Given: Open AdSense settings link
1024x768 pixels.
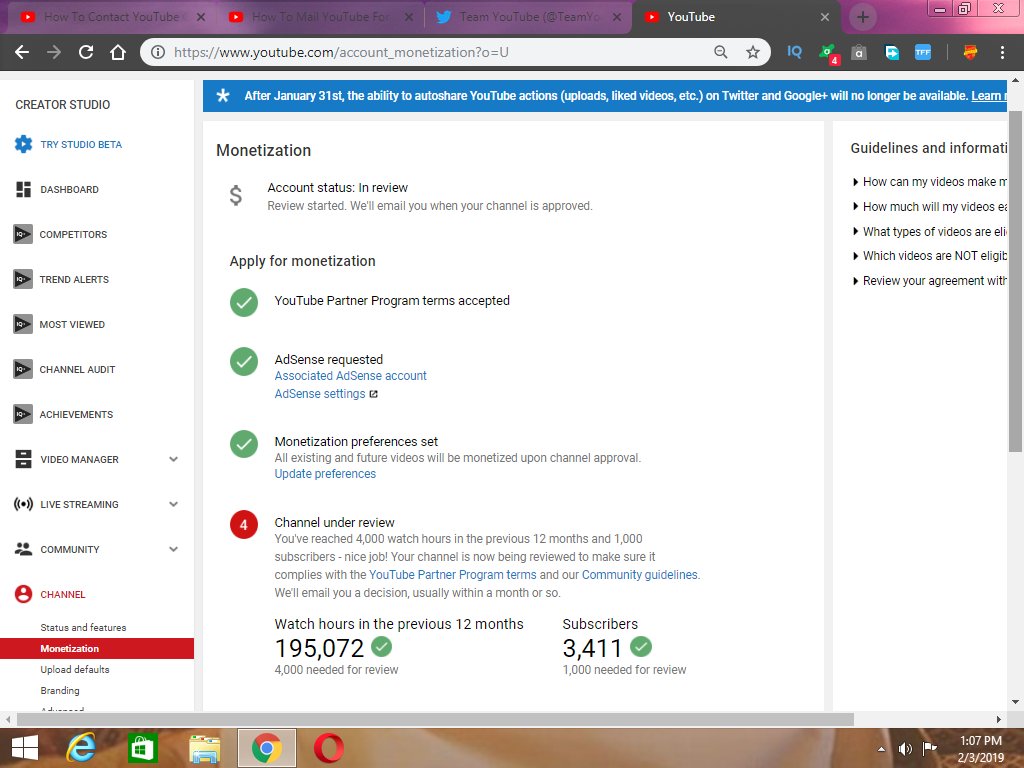Looking at the screenshot, I should point(319,394).
